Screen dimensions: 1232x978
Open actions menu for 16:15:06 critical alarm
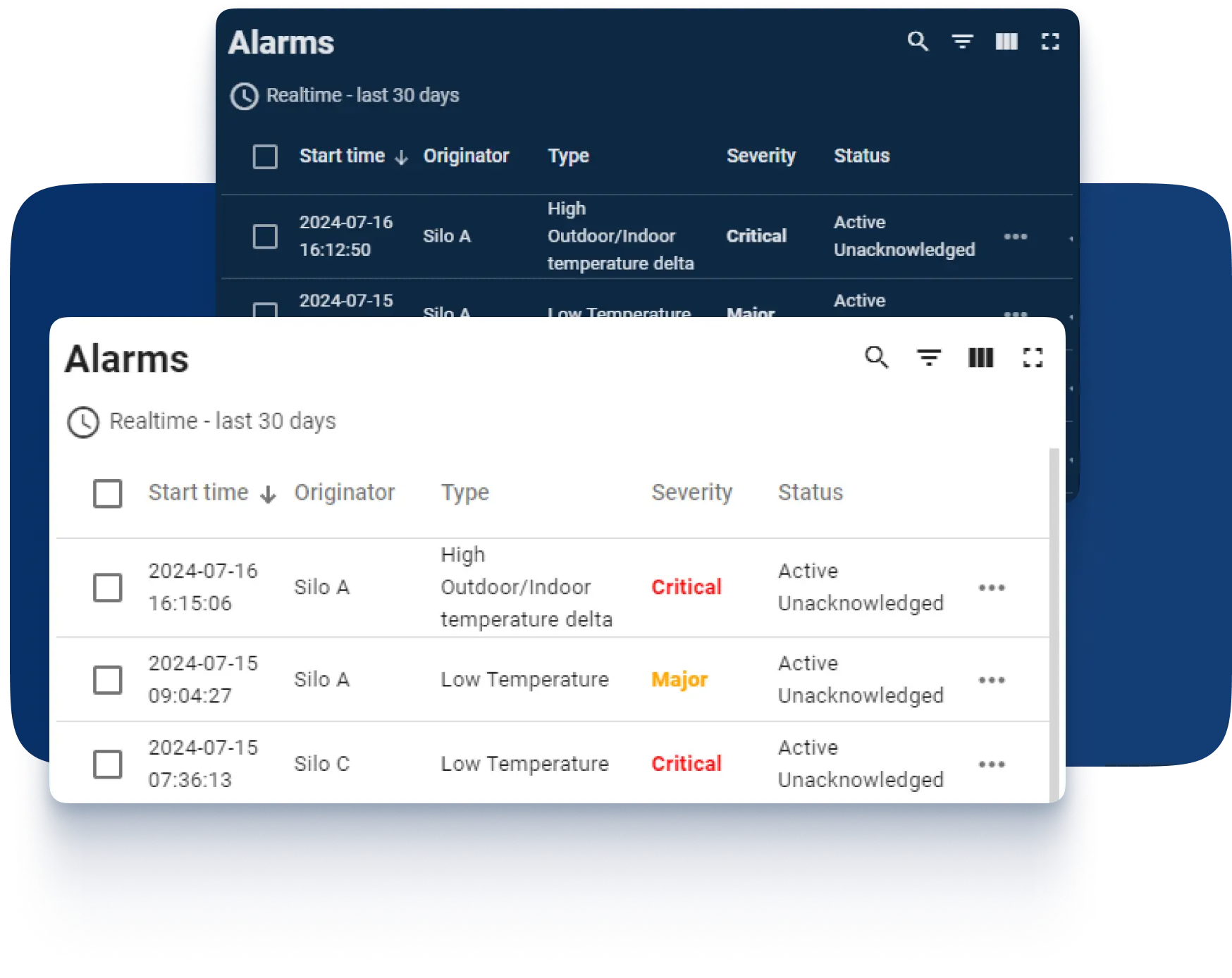992,588
